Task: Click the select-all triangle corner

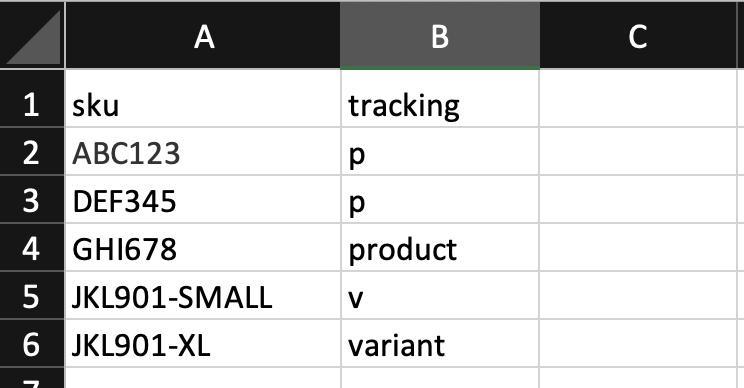Action: (x=32, y=36)
